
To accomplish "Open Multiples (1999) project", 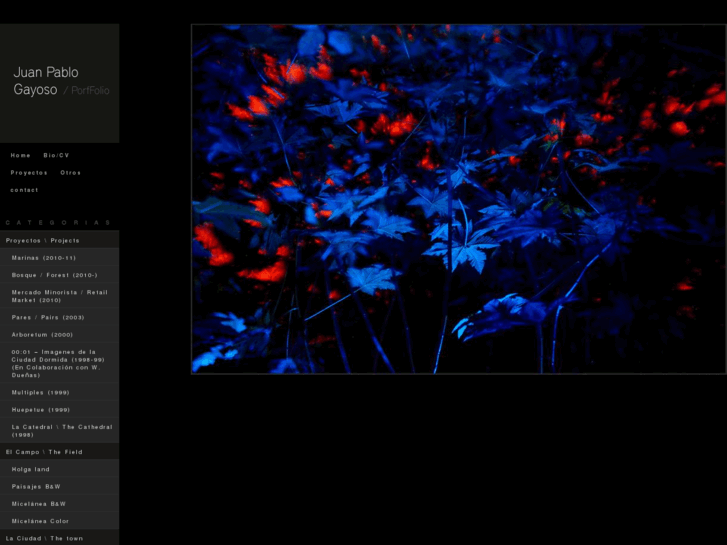I will pyautogui.click(x=59, y=392).
